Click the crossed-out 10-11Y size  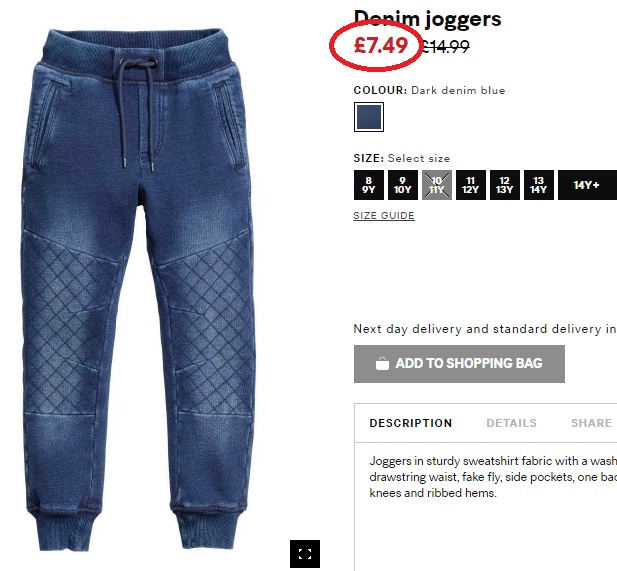437,185
